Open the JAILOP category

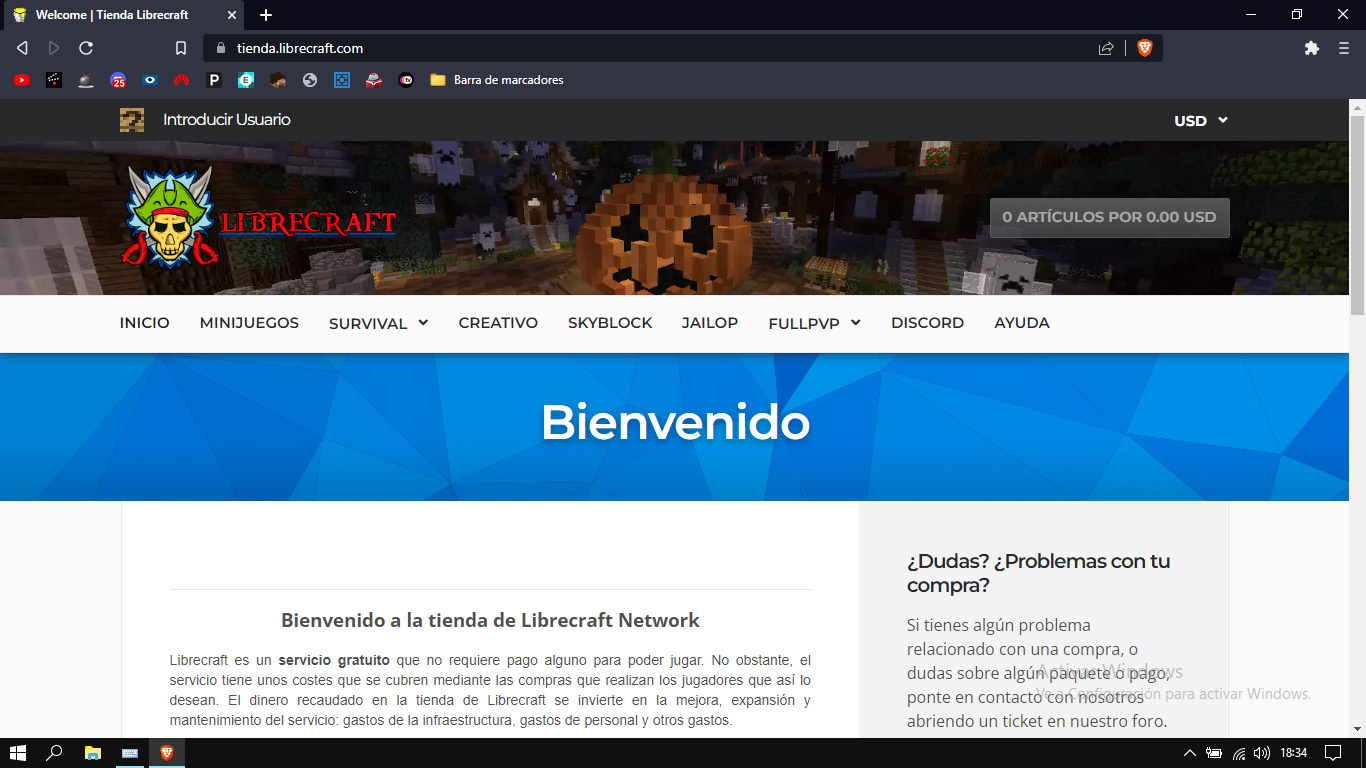[x=710, y=323]
